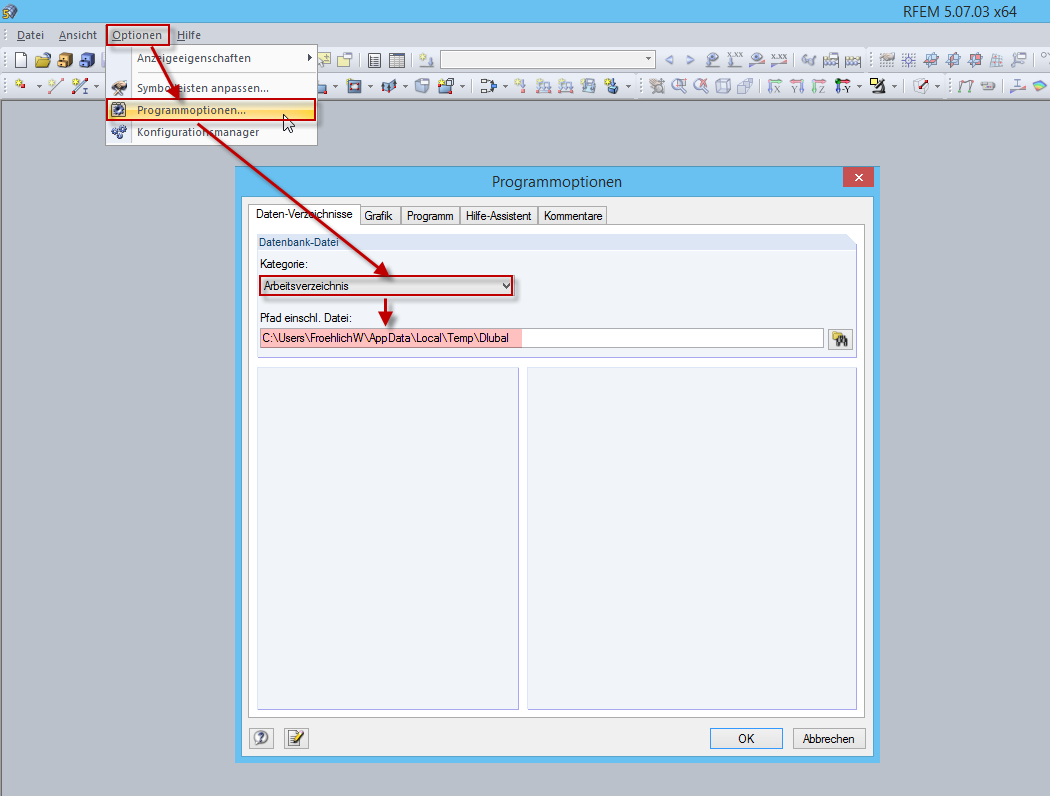
Task: View in Y direction
Action: click(797, 86)
